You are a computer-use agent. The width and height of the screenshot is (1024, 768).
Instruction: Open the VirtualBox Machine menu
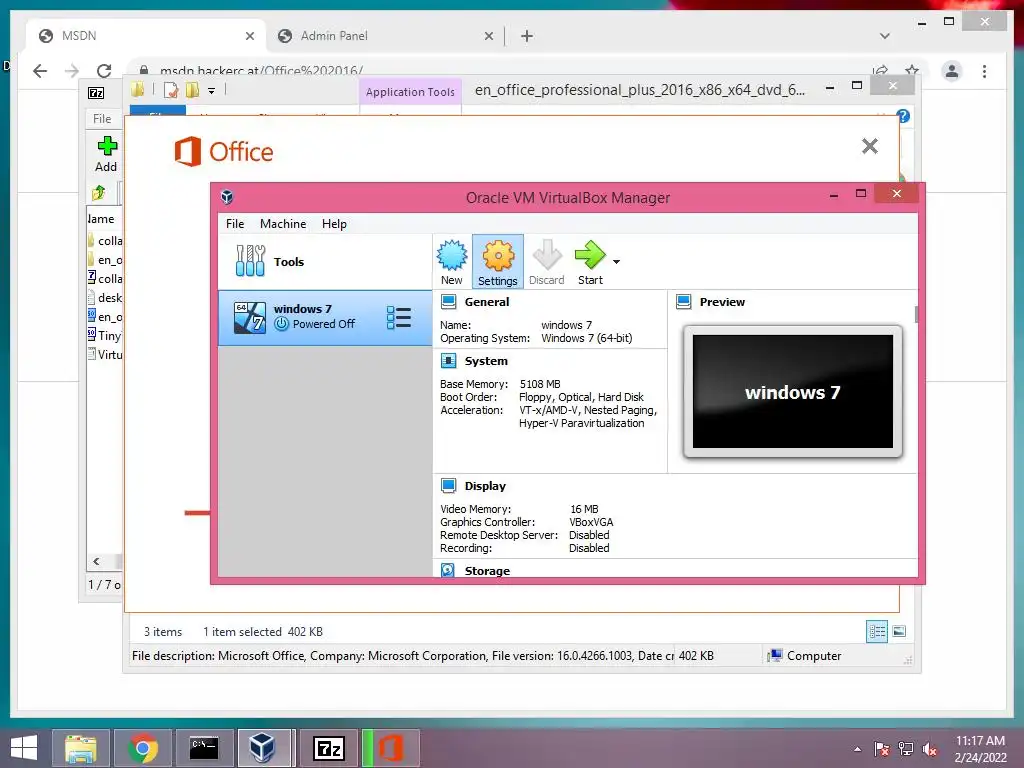point(283,224)
